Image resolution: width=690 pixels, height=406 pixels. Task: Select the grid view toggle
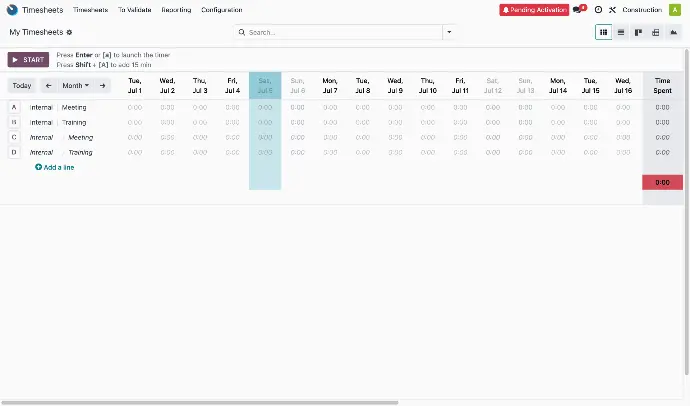[x=603, y=32]
